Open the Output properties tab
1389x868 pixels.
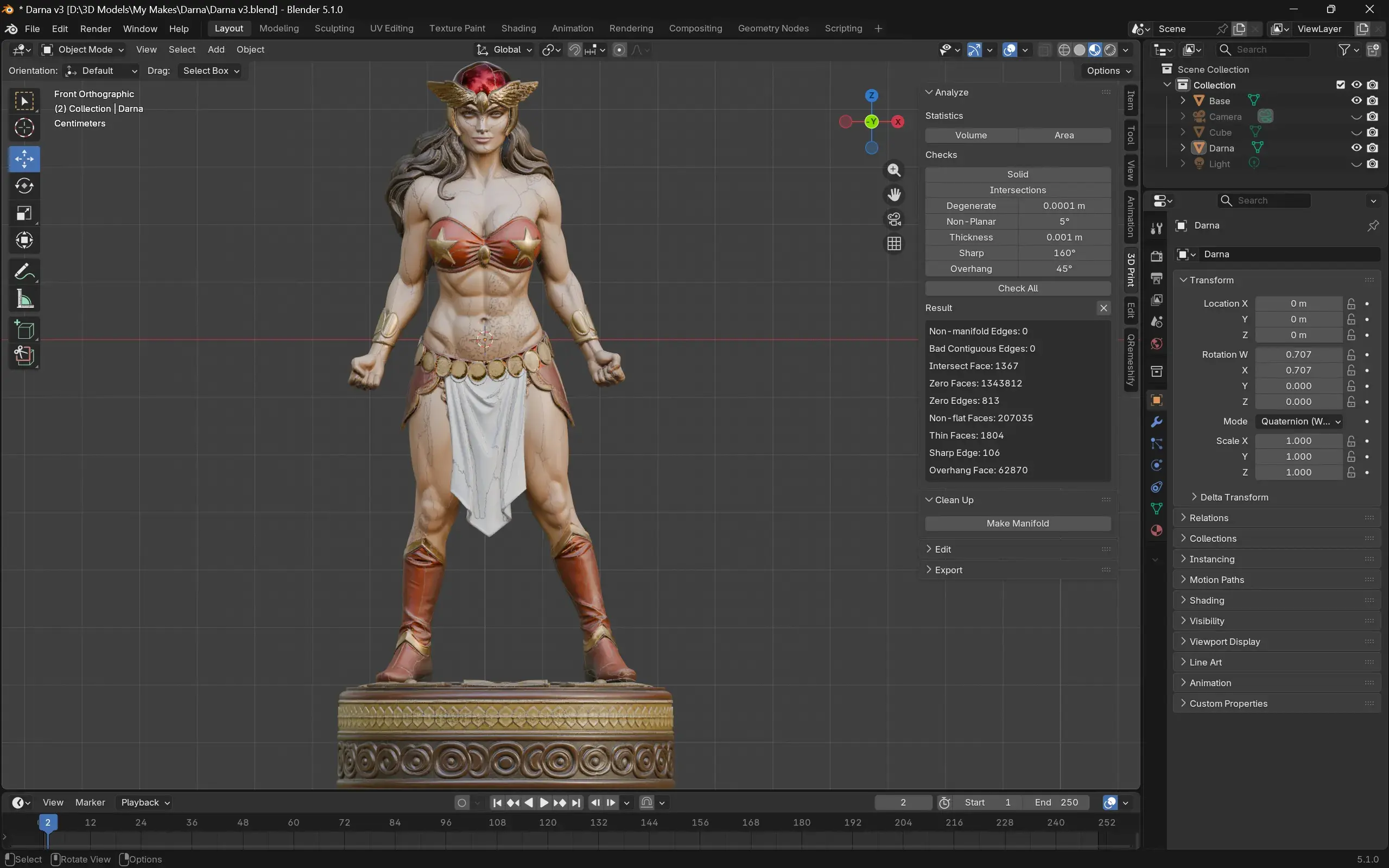tap(1157, 278)
